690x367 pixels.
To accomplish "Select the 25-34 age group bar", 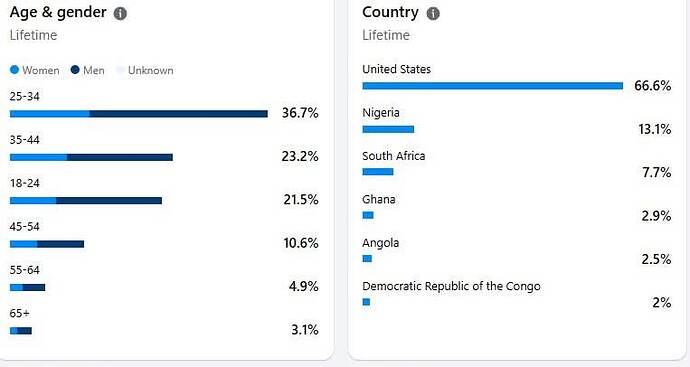I will tap(139, 114).
